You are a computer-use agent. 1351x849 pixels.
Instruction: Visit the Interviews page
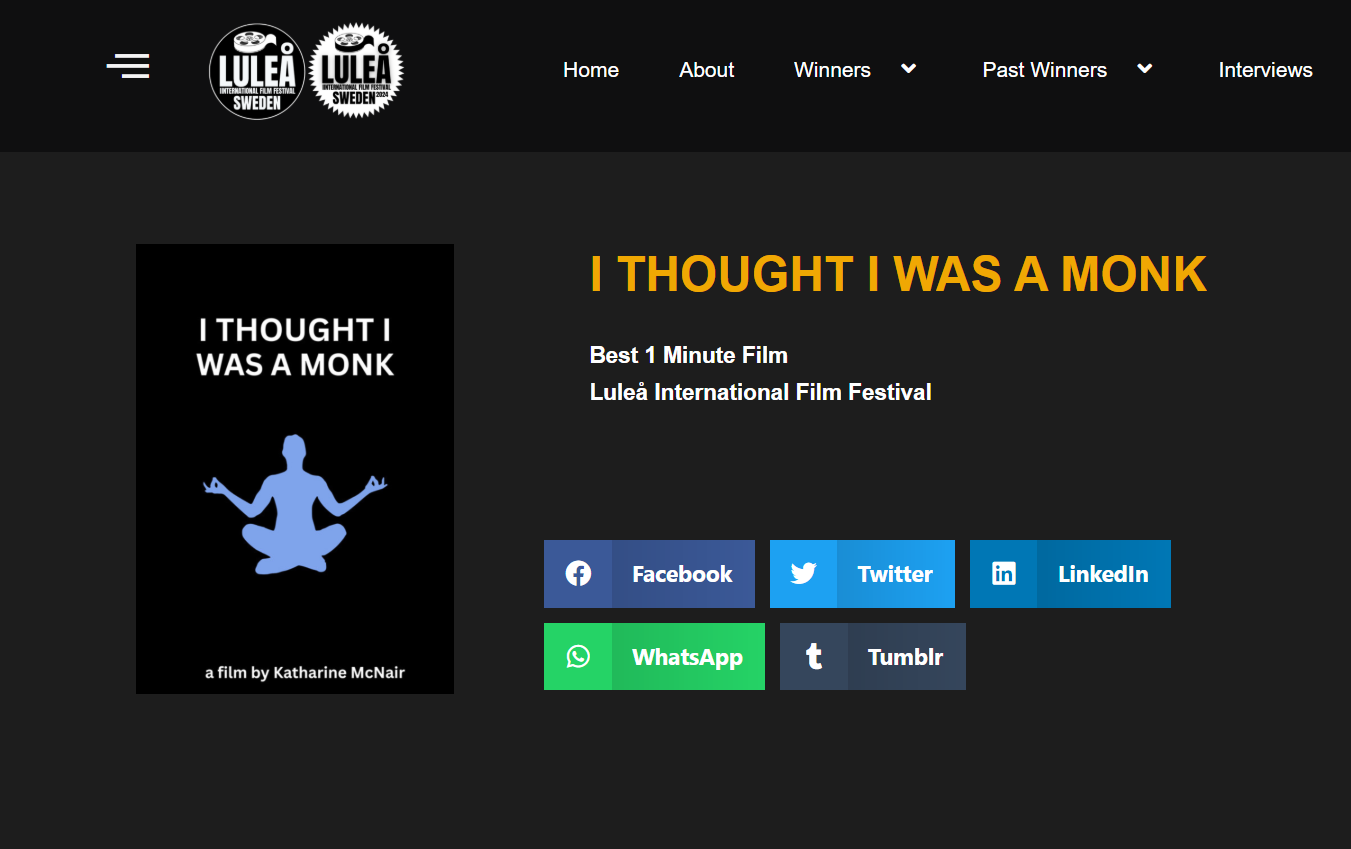pyautogui.click(x=1264, y=69)
